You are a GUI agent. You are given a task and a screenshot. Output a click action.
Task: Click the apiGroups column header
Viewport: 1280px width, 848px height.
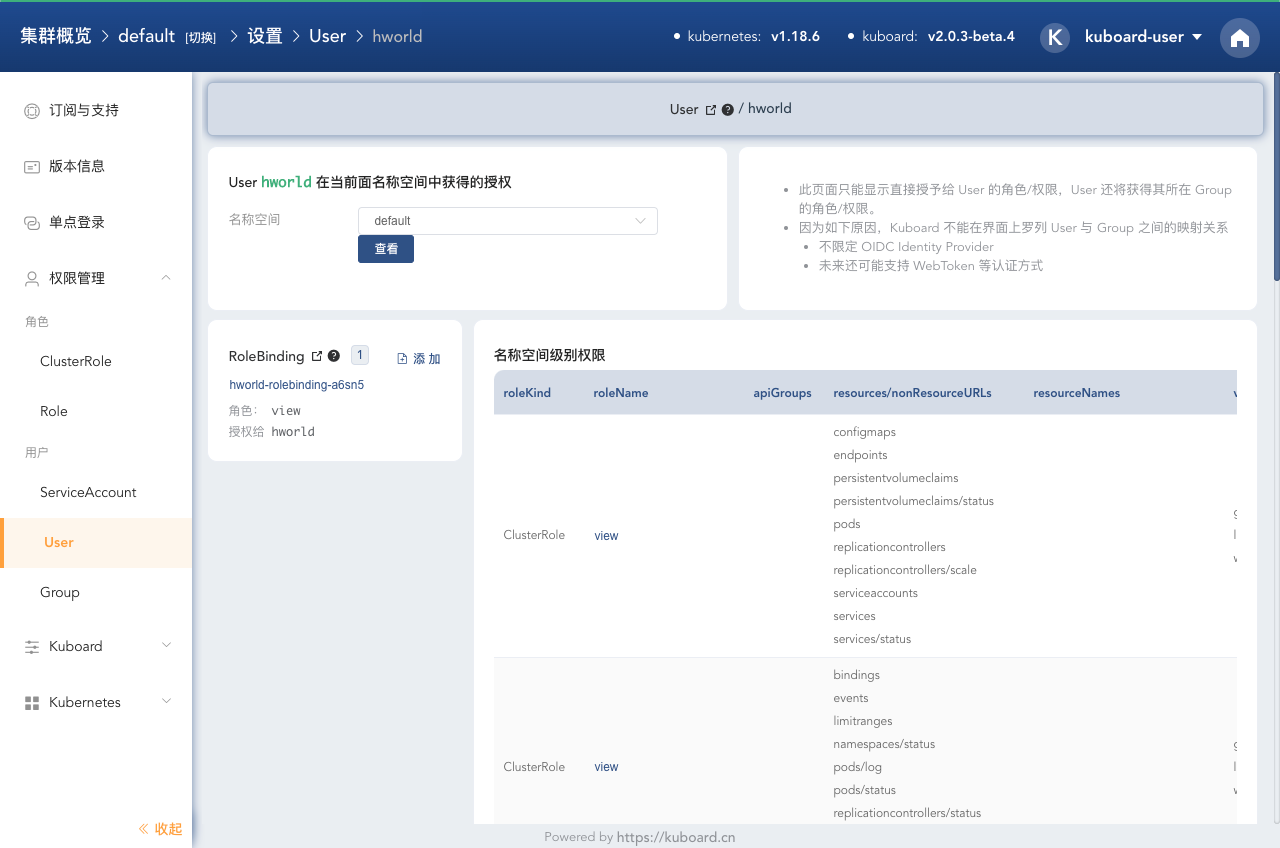tap(782, 393)
